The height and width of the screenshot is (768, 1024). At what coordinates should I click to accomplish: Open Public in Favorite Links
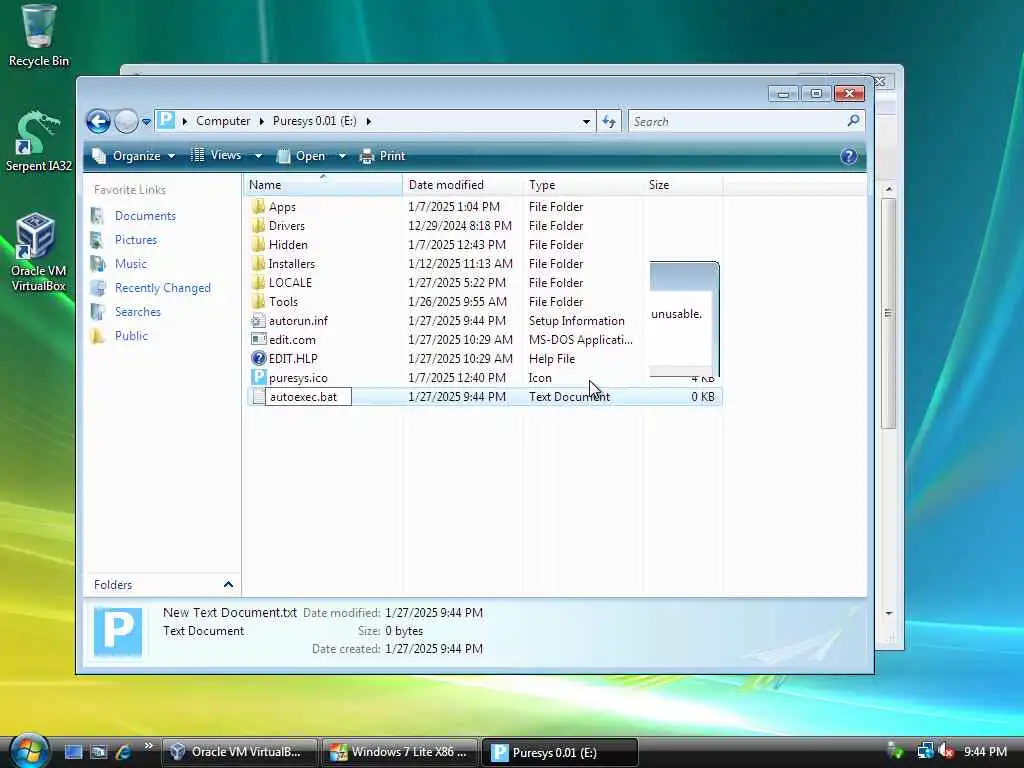[131, 336]
